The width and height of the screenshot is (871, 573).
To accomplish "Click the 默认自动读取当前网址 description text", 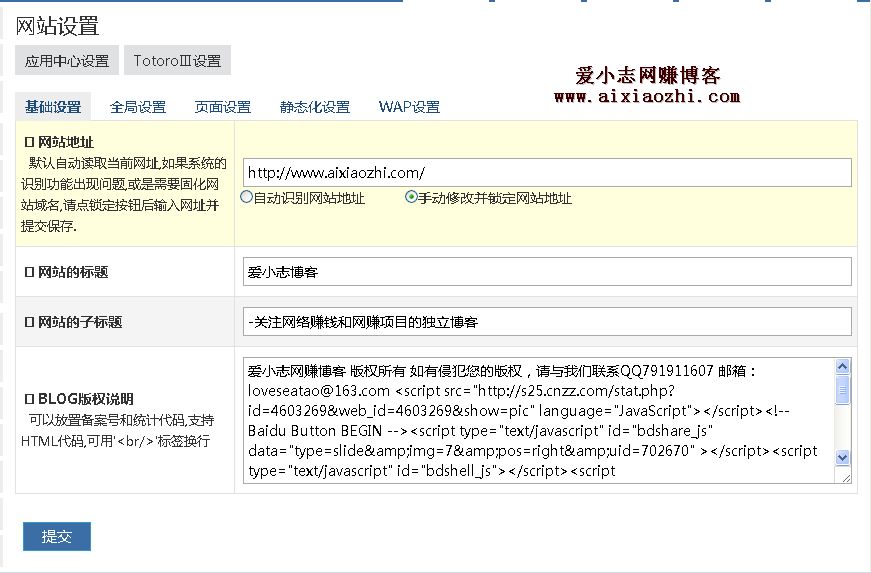I will tap(124, 194).
